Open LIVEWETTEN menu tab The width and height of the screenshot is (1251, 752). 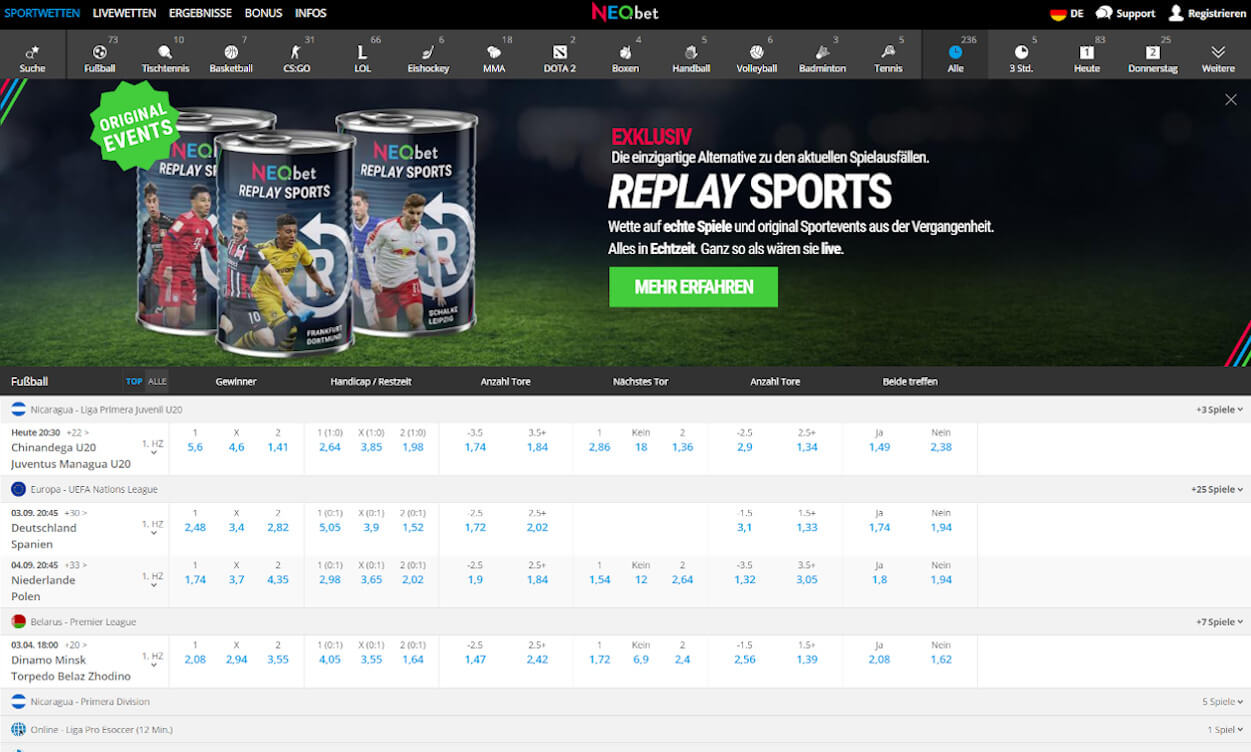tap(124, 14)
